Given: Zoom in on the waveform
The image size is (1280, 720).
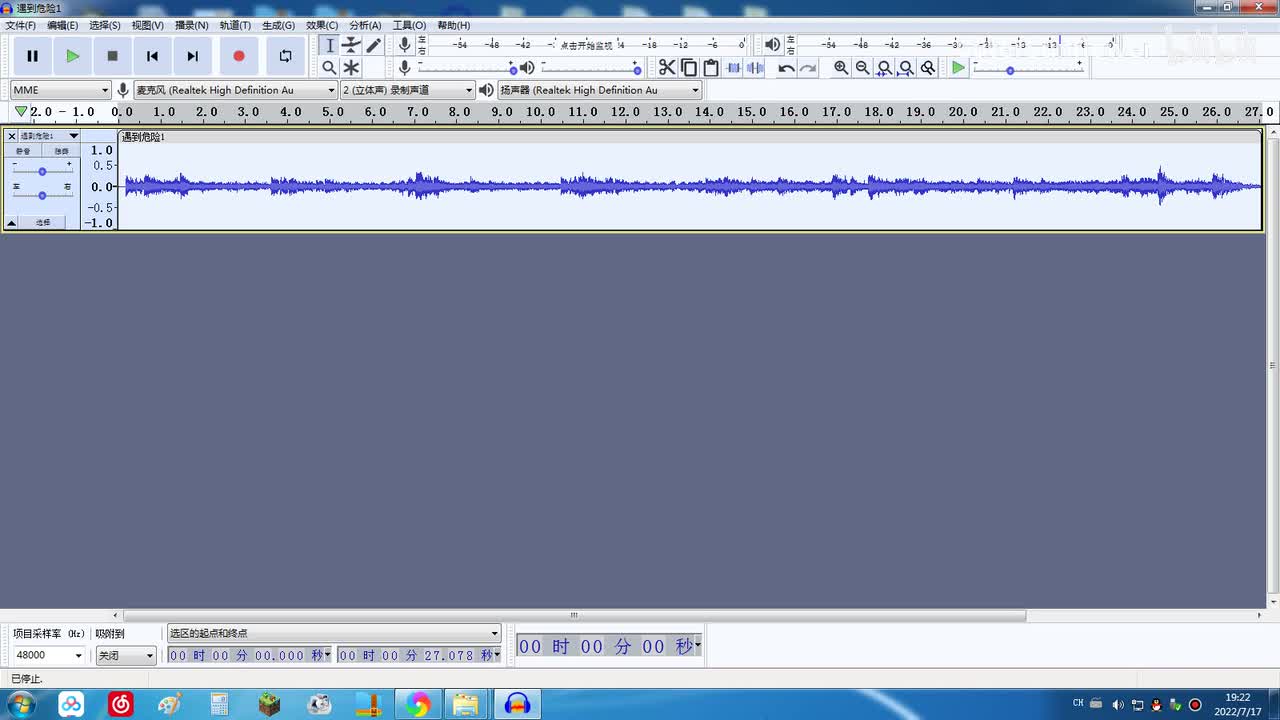Looking at the screenshot, I should coord(841,68).
